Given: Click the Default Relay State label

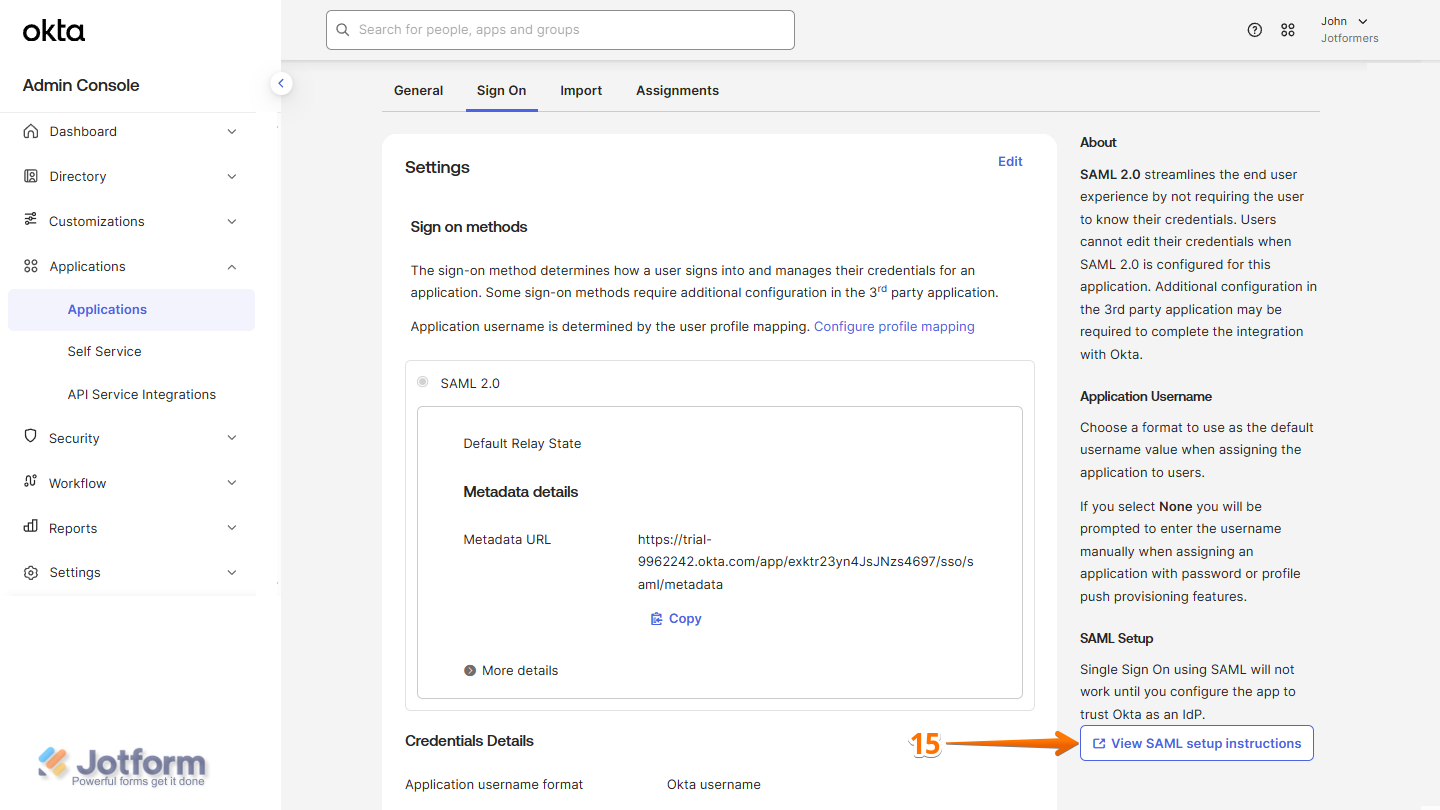Looking at the screenshot, I should (x=522, y=444).
